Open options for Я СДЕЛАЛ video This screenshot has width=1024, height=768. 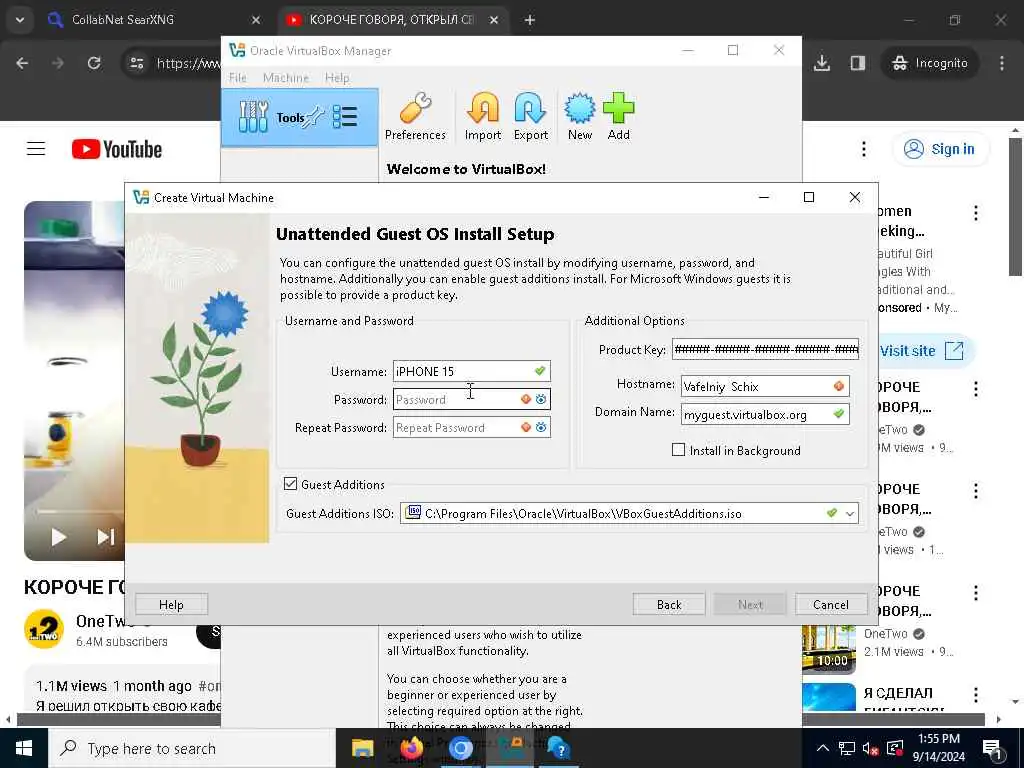(976, 694)
